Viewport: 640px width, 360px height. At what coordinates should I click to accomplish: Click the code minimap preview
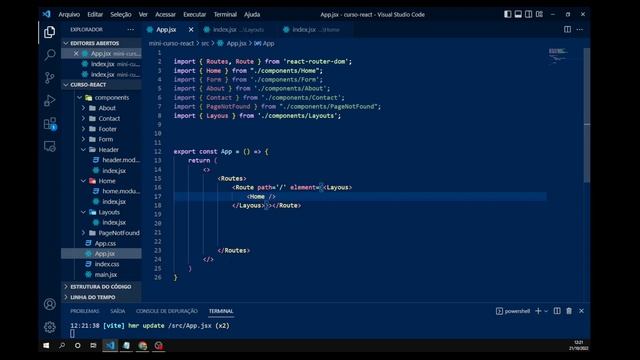(558, 56)
